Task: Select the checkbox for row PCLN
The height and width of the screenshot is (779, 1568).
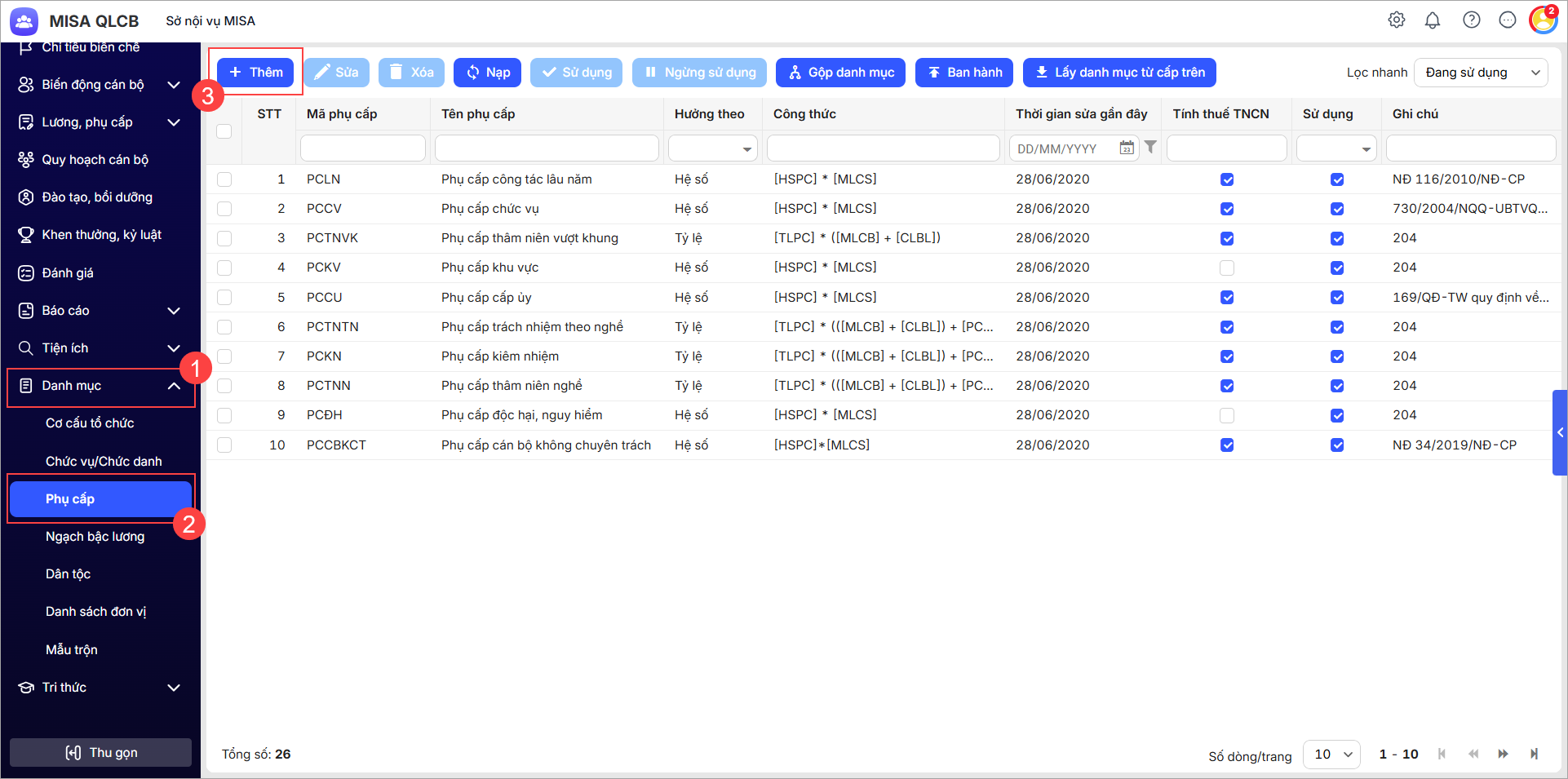Action: click(x=224, y=179)
